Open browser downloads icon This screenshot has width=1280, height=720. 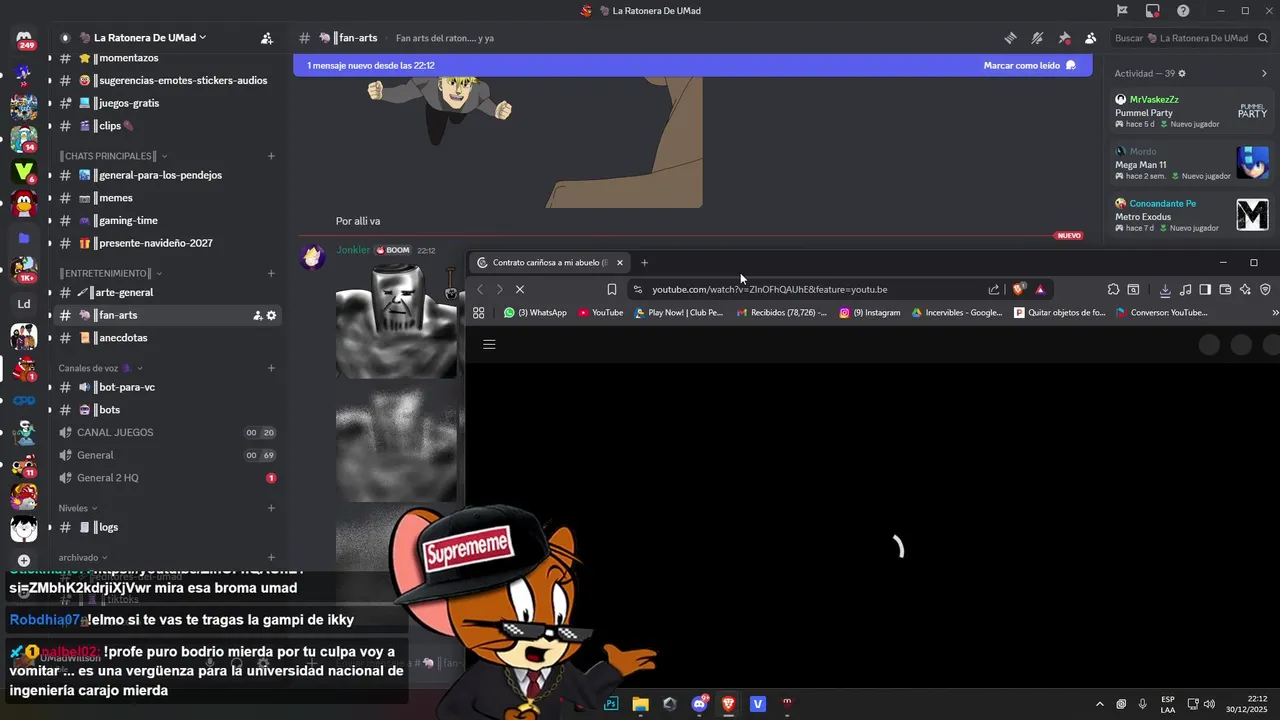click(x=1165, y=290)
